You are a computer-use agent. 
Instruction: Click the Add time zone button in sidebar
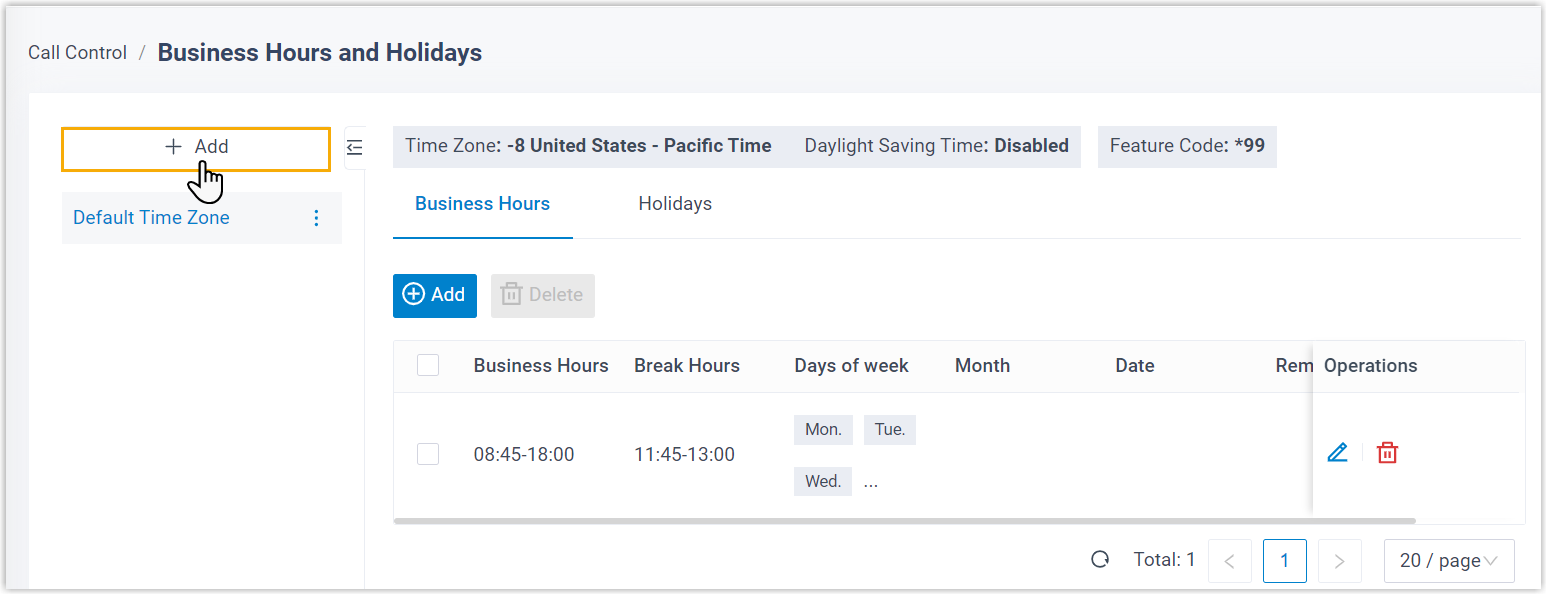pos(196,148)
